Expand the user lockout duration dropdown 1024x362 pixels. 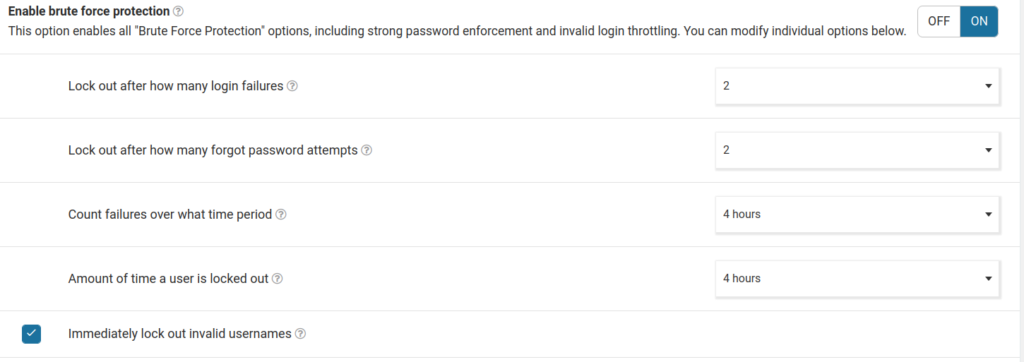(857, 278)
